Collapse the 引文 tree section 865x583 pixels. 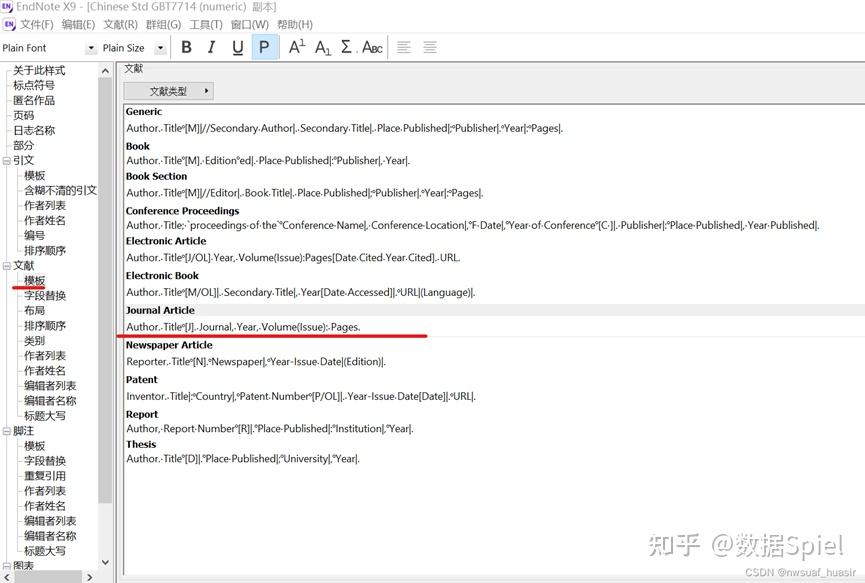point(7,160)
